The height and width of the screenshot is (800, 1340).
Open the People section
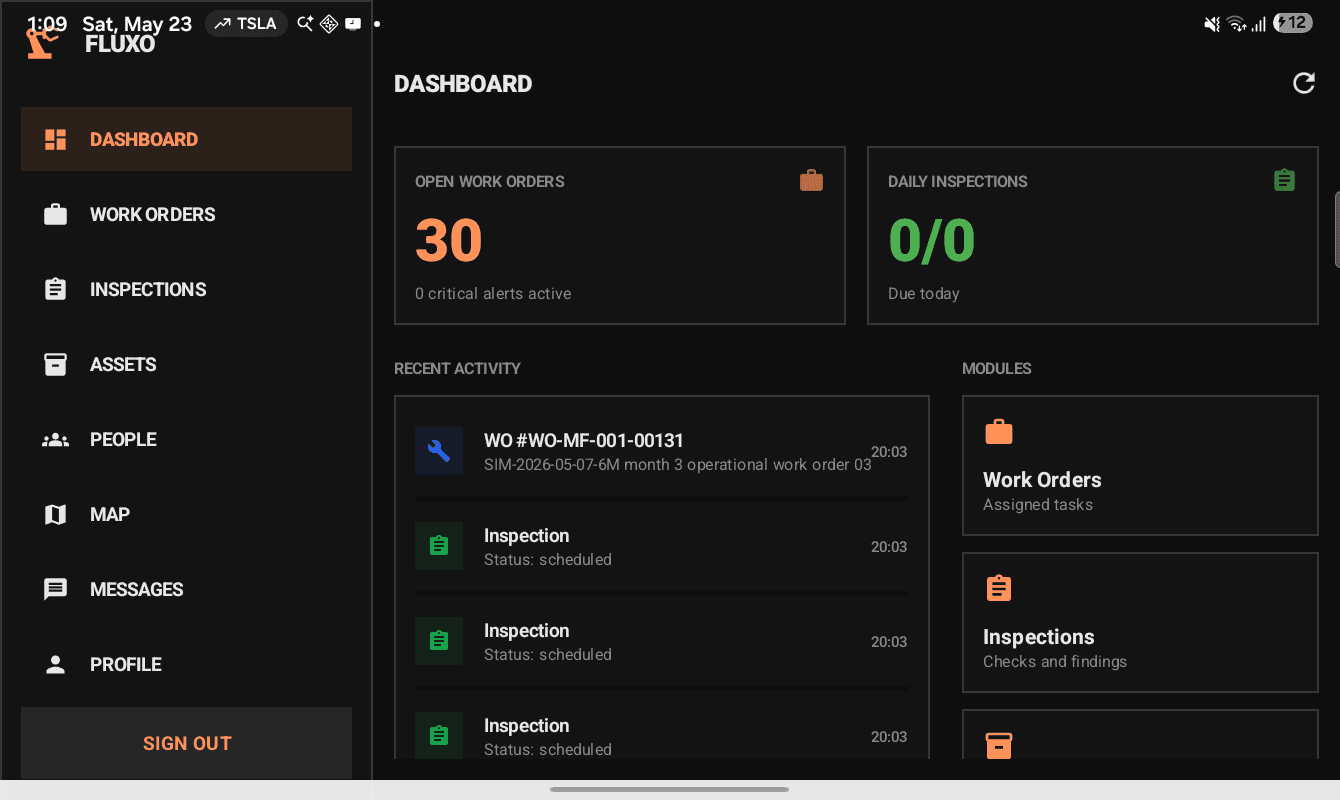[x=186, y=439]
